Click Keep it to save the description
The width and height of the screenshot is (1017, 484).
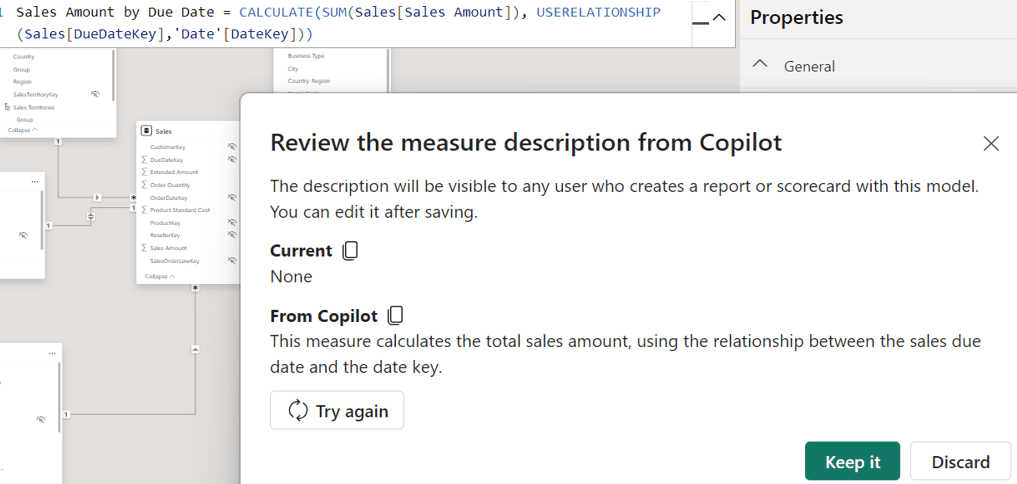coord(852,461)
